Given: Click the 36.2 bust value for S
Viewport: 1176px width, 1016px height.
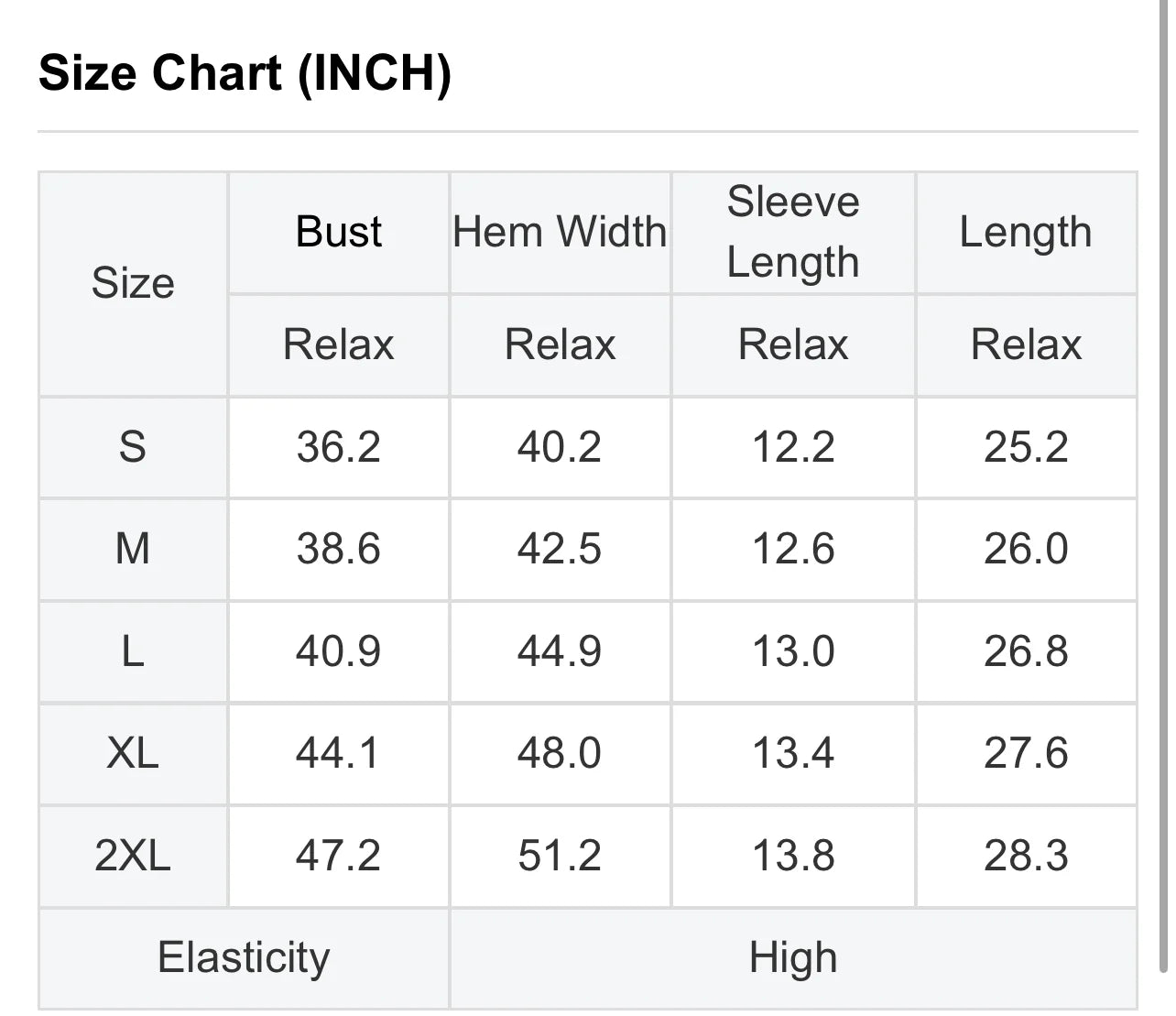Looking at the screenshot, I should click(338, 447).
